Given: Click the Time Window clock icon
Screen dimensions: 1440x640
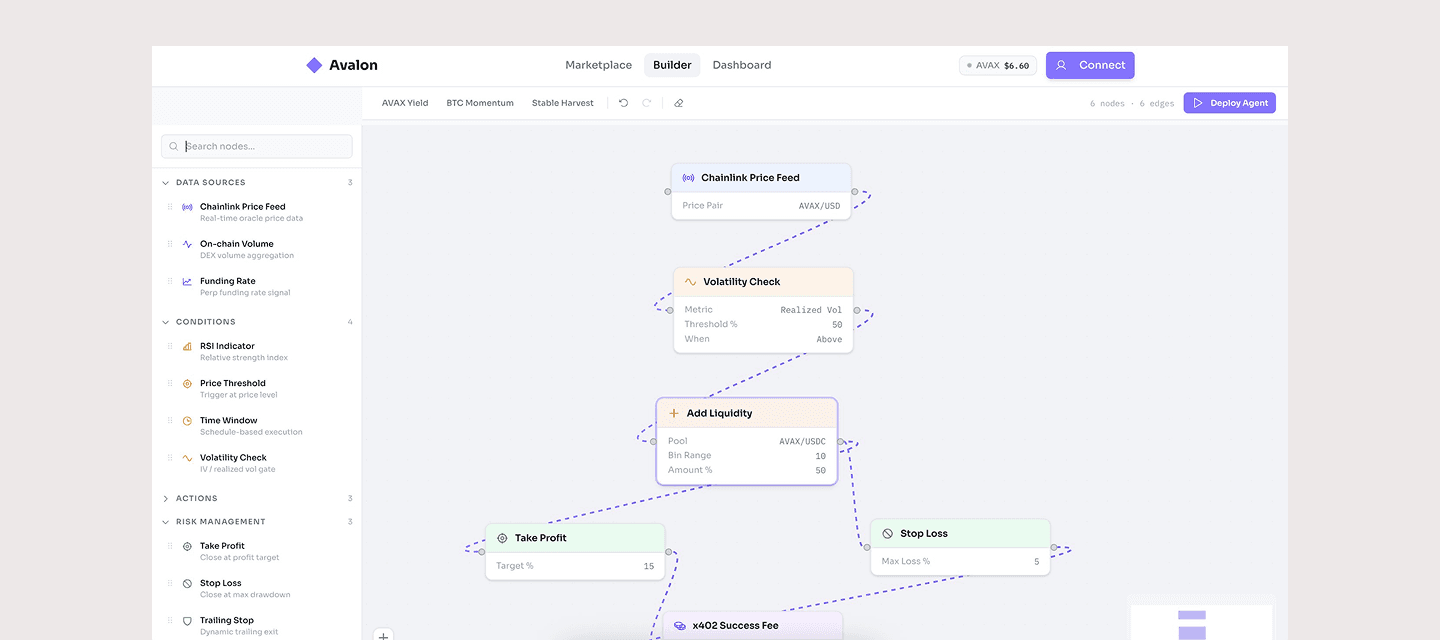Looking at the screenshot, I should click(x=187, y=421).
